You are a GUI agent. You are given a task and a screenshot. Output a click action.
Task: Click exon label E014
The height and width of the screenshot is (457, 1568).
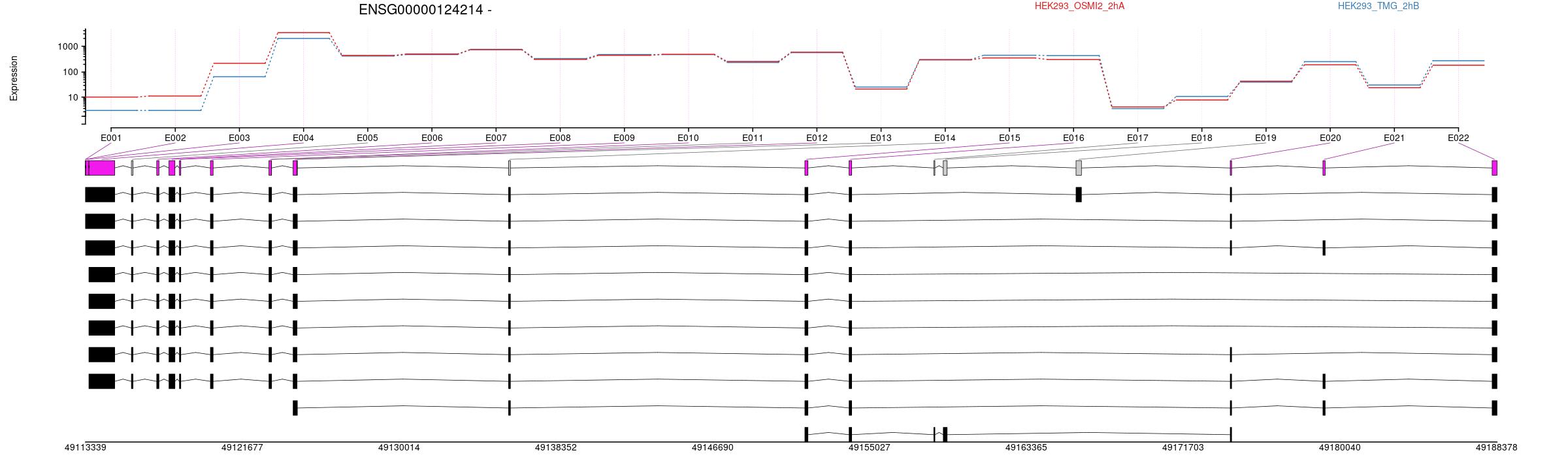(945, 138)
